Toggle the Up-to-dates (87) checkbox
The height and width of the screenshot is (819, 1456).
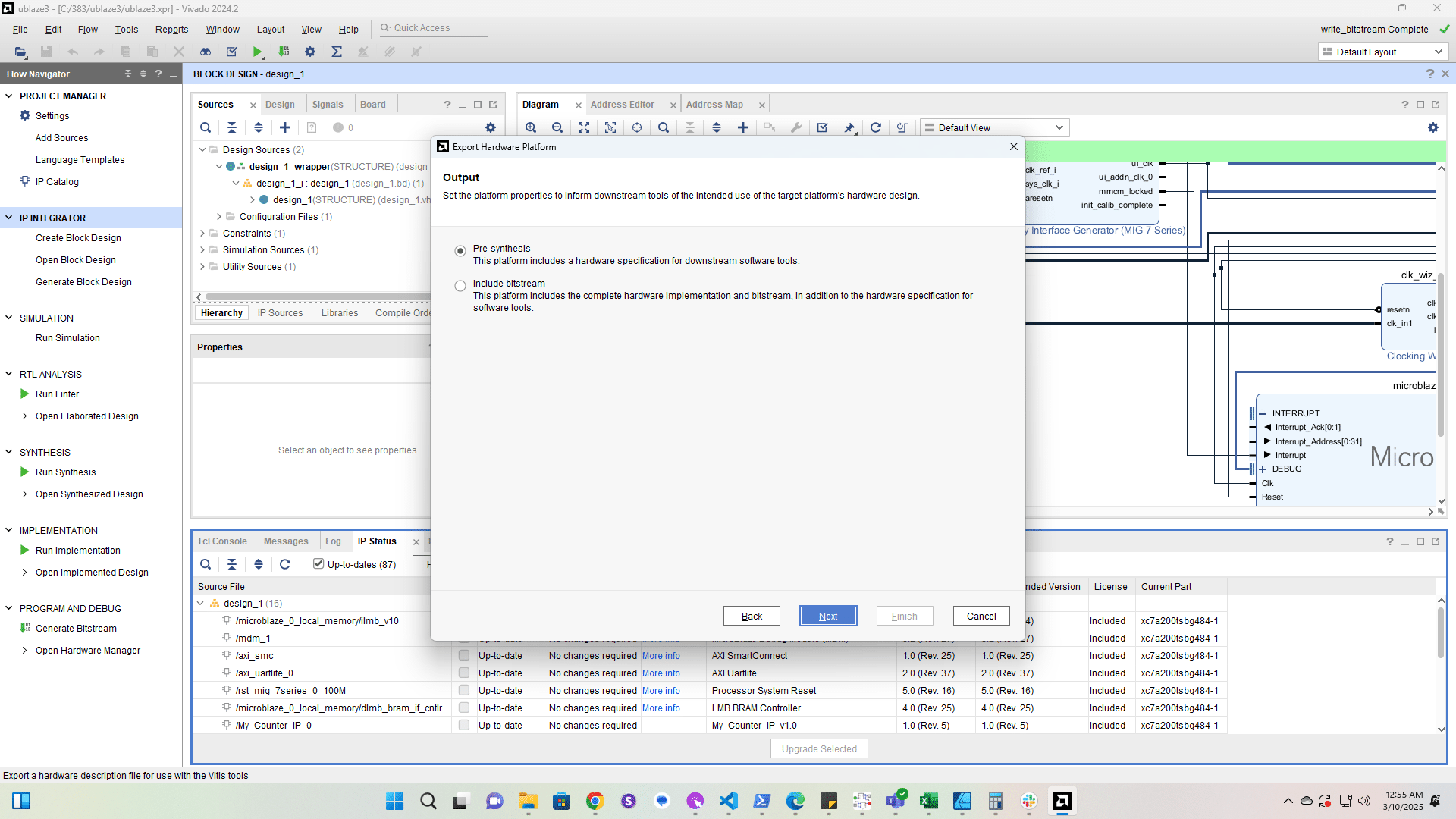318,563
